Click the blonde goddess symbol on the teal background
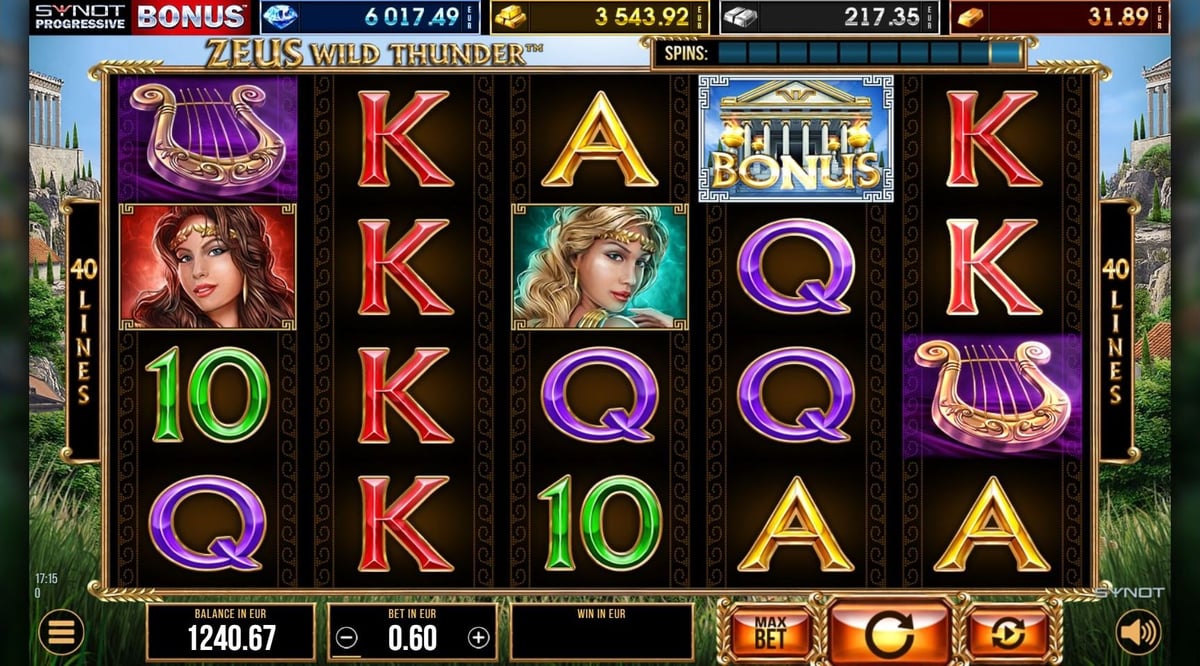Screen dimensions: 1200x666 [x=600, y=267]
